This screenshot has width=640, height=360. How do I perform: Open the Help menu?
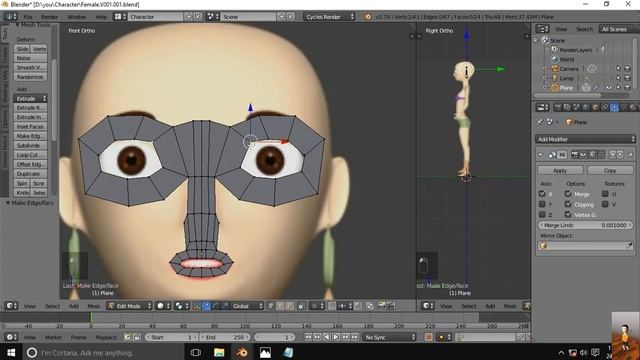click(101, 17)
